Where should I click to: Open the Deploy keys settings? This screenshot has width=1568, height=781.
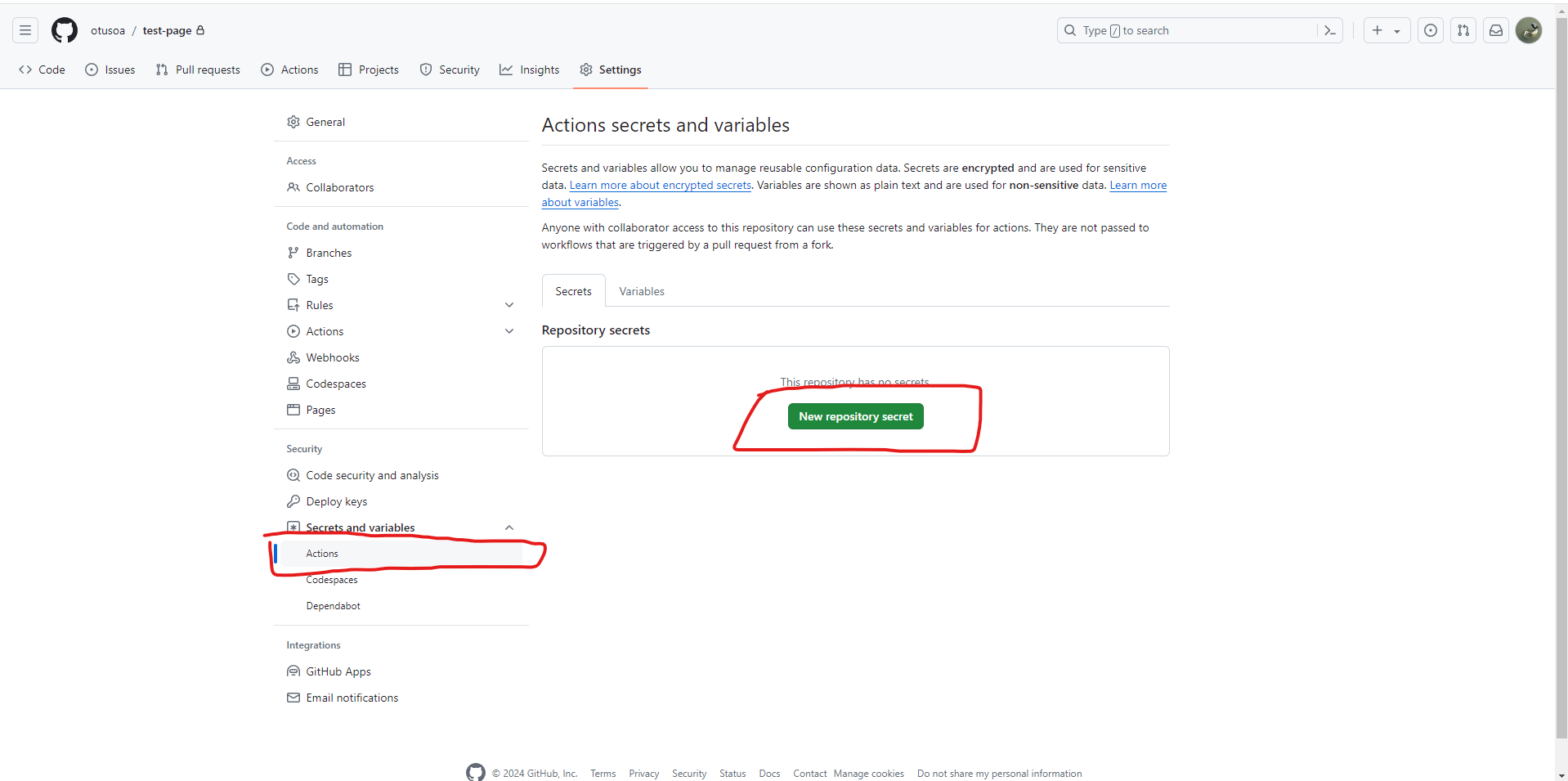336,501
